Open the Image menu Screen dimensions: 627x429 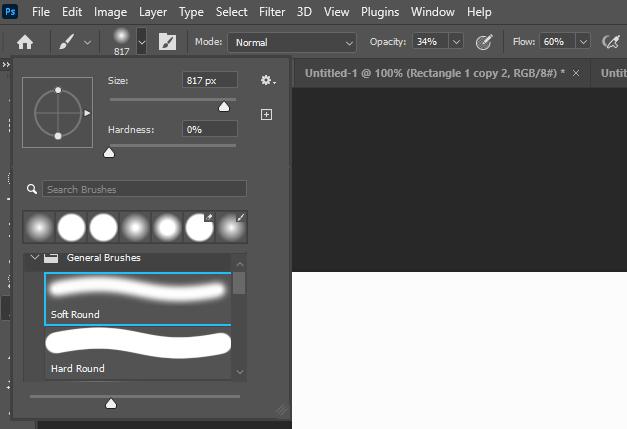click(110, 12)
